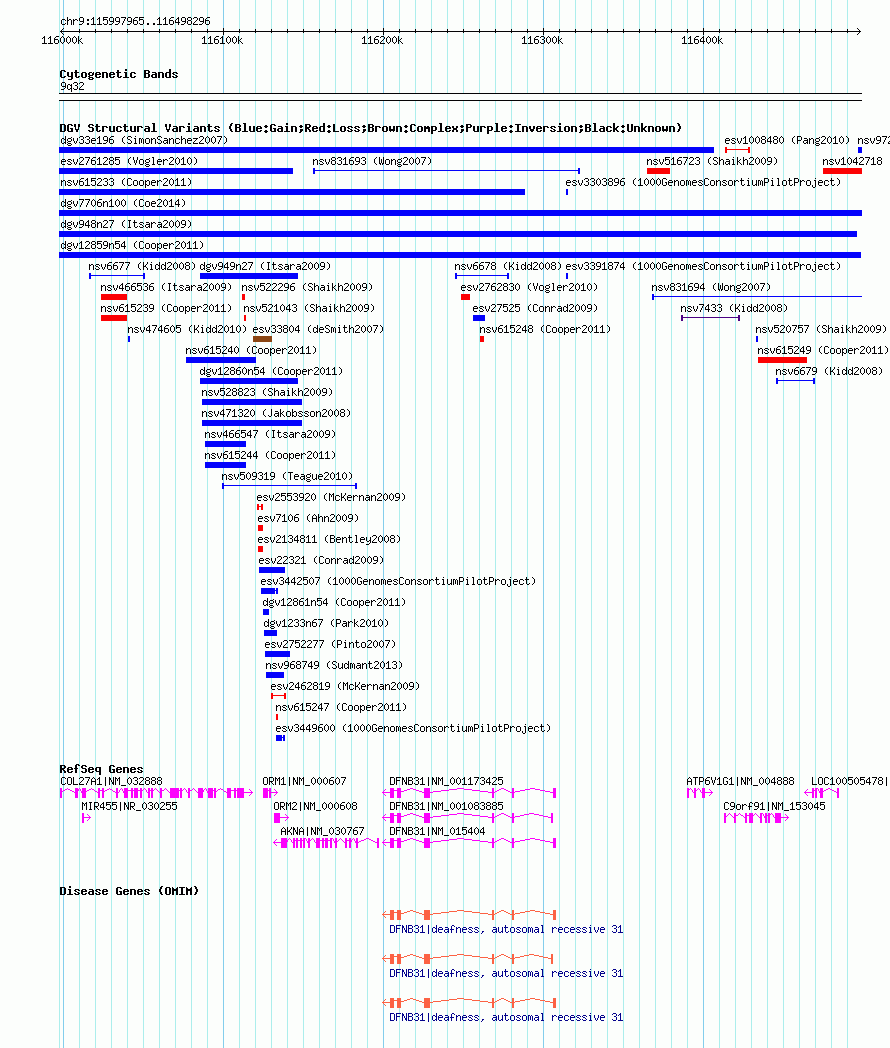The image size is (890, 1048).
Task: Click the brown esv33804 (deSmith2007) complex bar
Action: 262,339
